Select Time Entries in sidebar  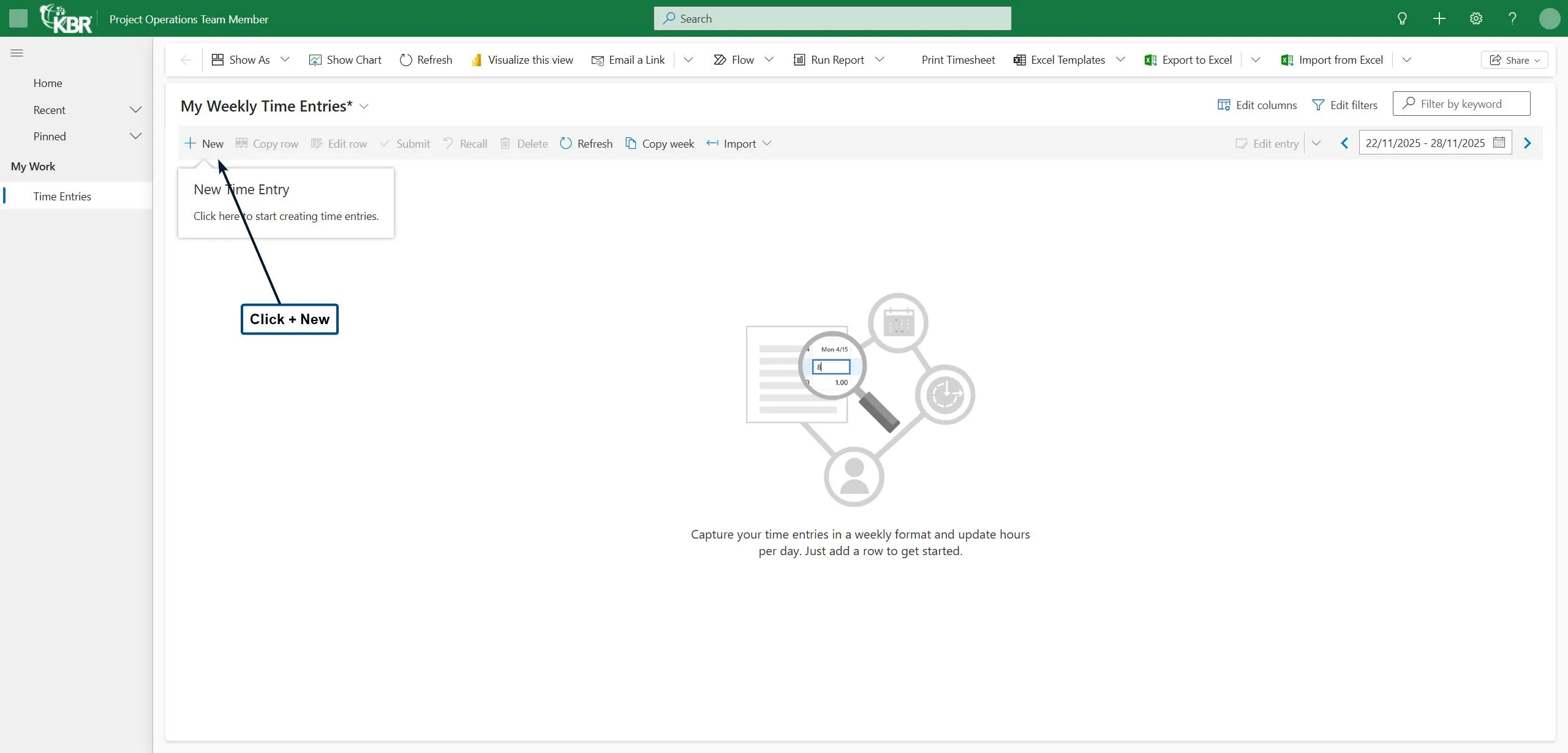click(62, 197)
